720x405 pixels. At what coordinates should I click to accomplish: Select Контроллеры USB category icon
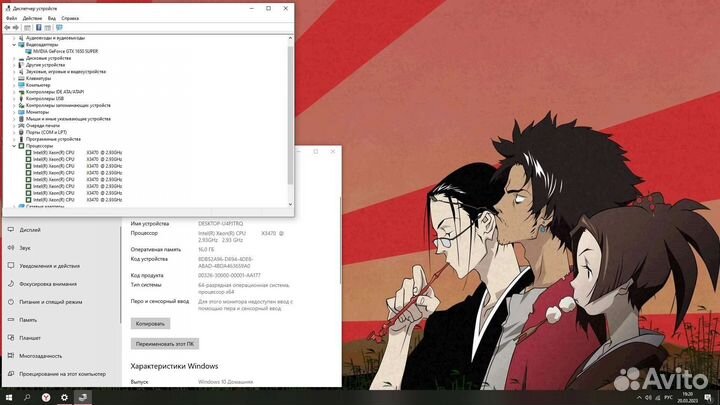(x=21, y=99)
